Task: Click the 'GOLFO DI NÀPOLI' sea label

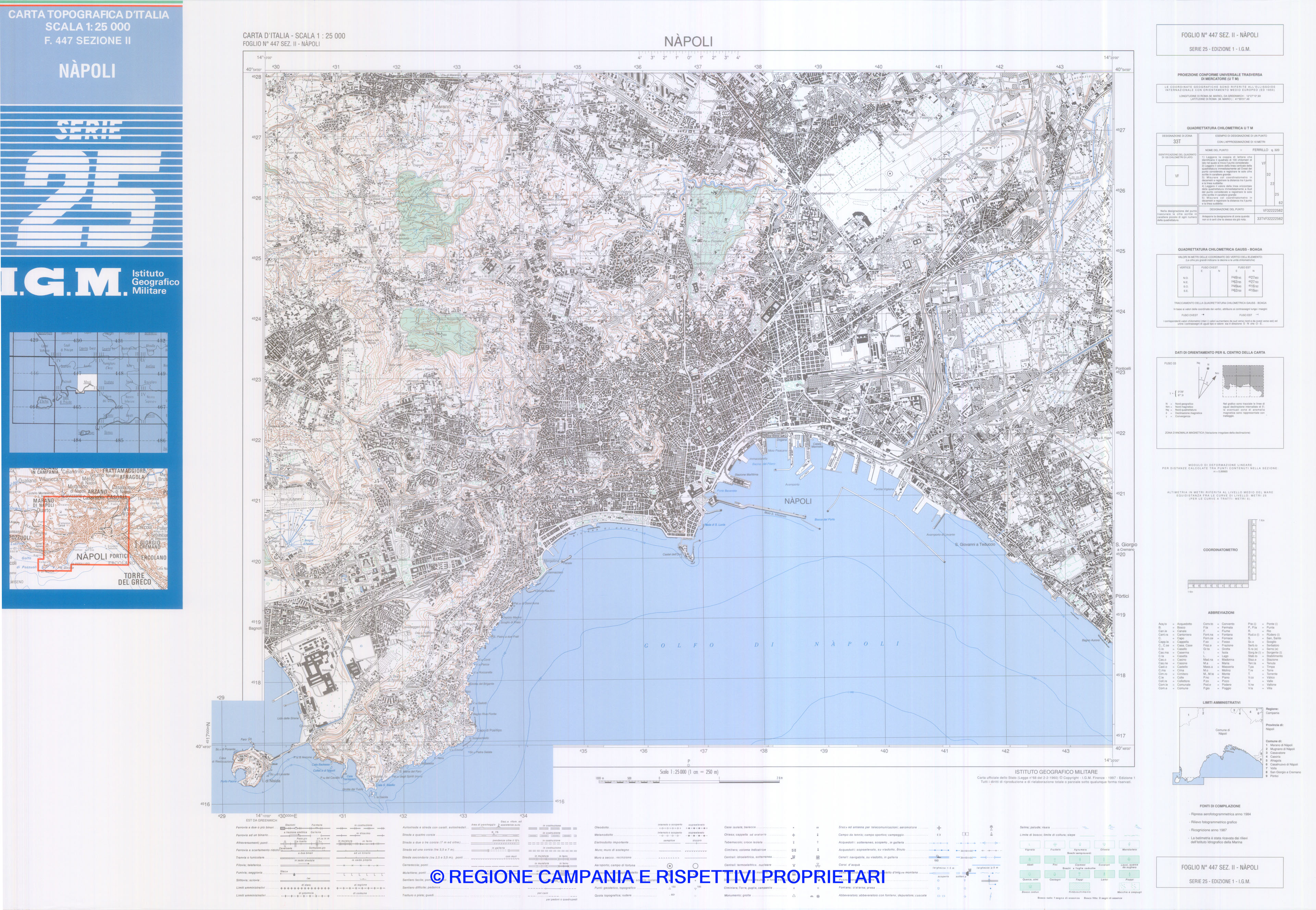Action: pyautogui.click(x=772, y=644)
